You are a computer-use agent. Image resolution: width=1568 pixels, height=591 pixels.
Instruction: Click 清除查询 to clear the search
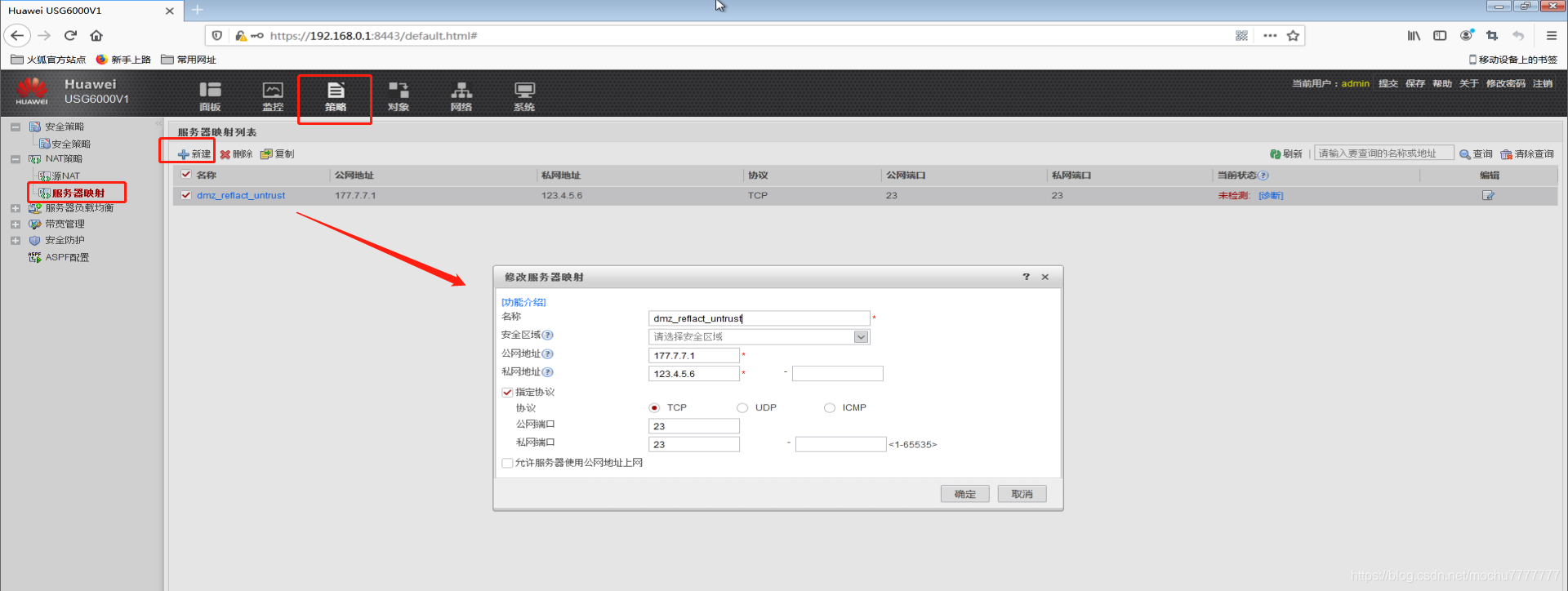(1527, 154)
